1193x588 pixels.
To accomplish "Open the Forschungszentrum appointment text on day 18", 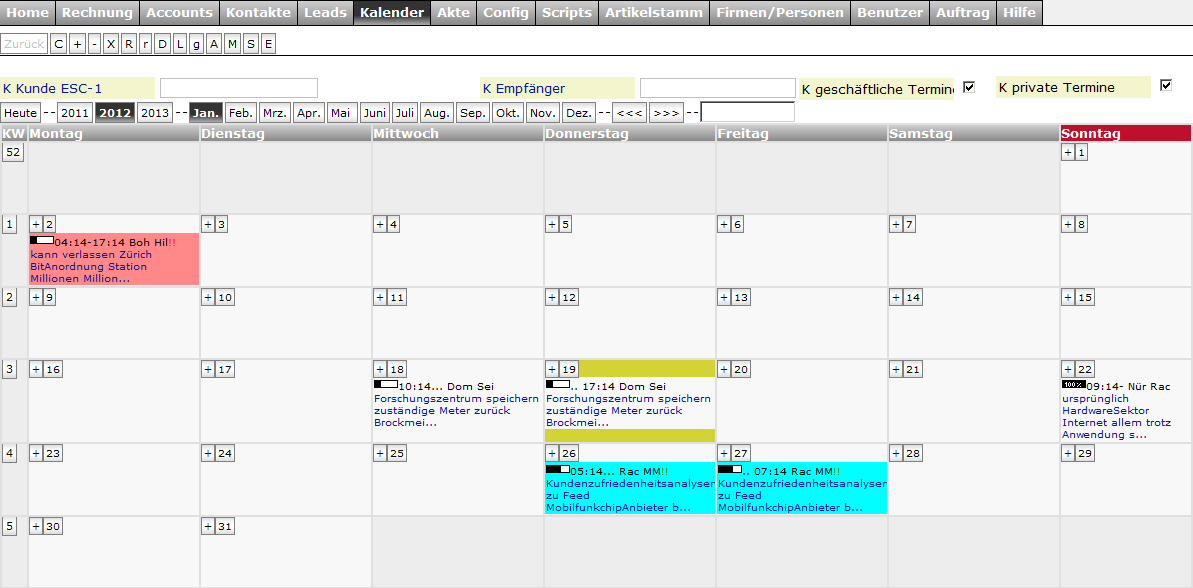I will click(457, 410).
